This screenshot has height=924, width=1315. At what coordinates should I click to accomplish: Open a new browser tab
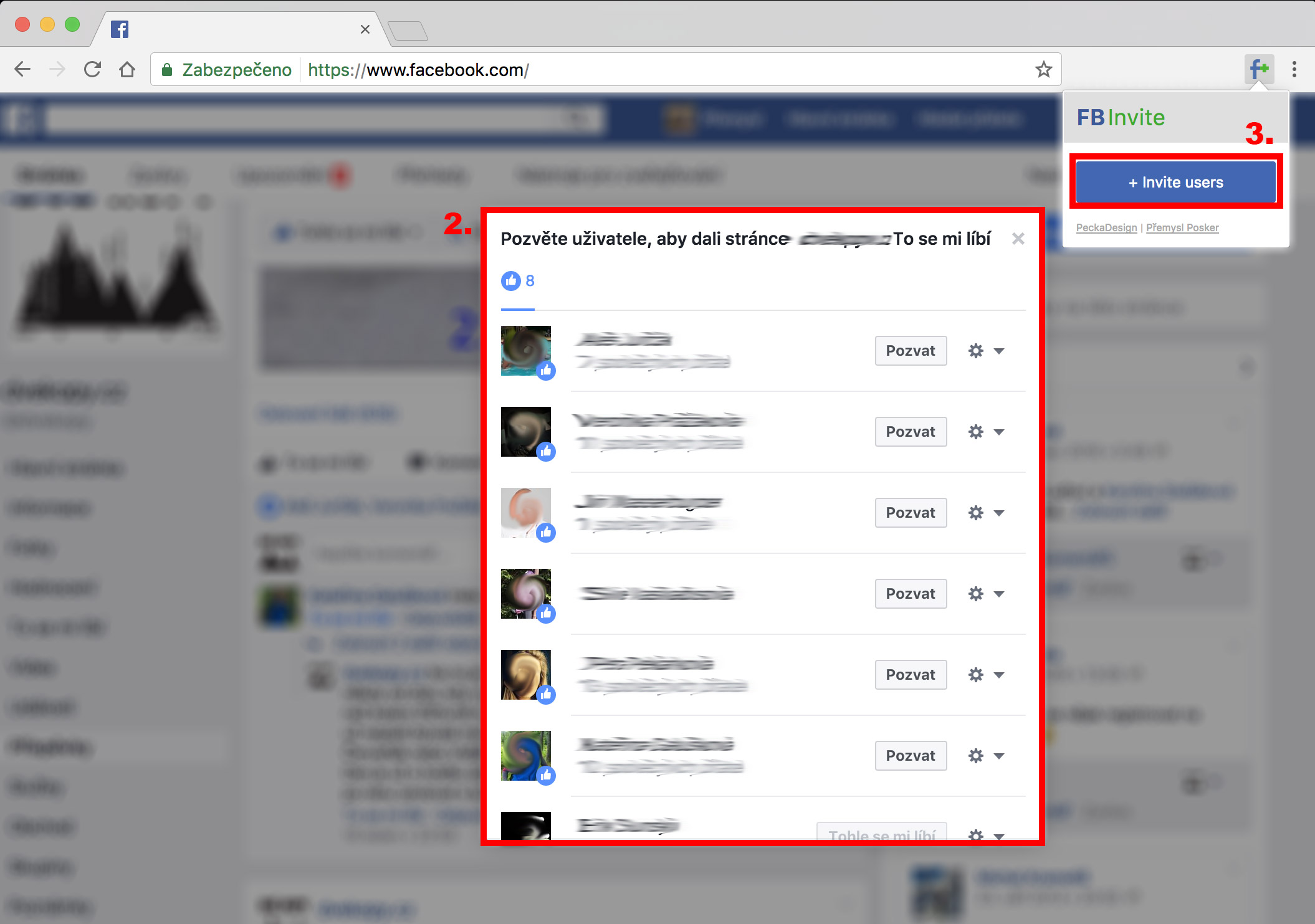click(408, 31)
